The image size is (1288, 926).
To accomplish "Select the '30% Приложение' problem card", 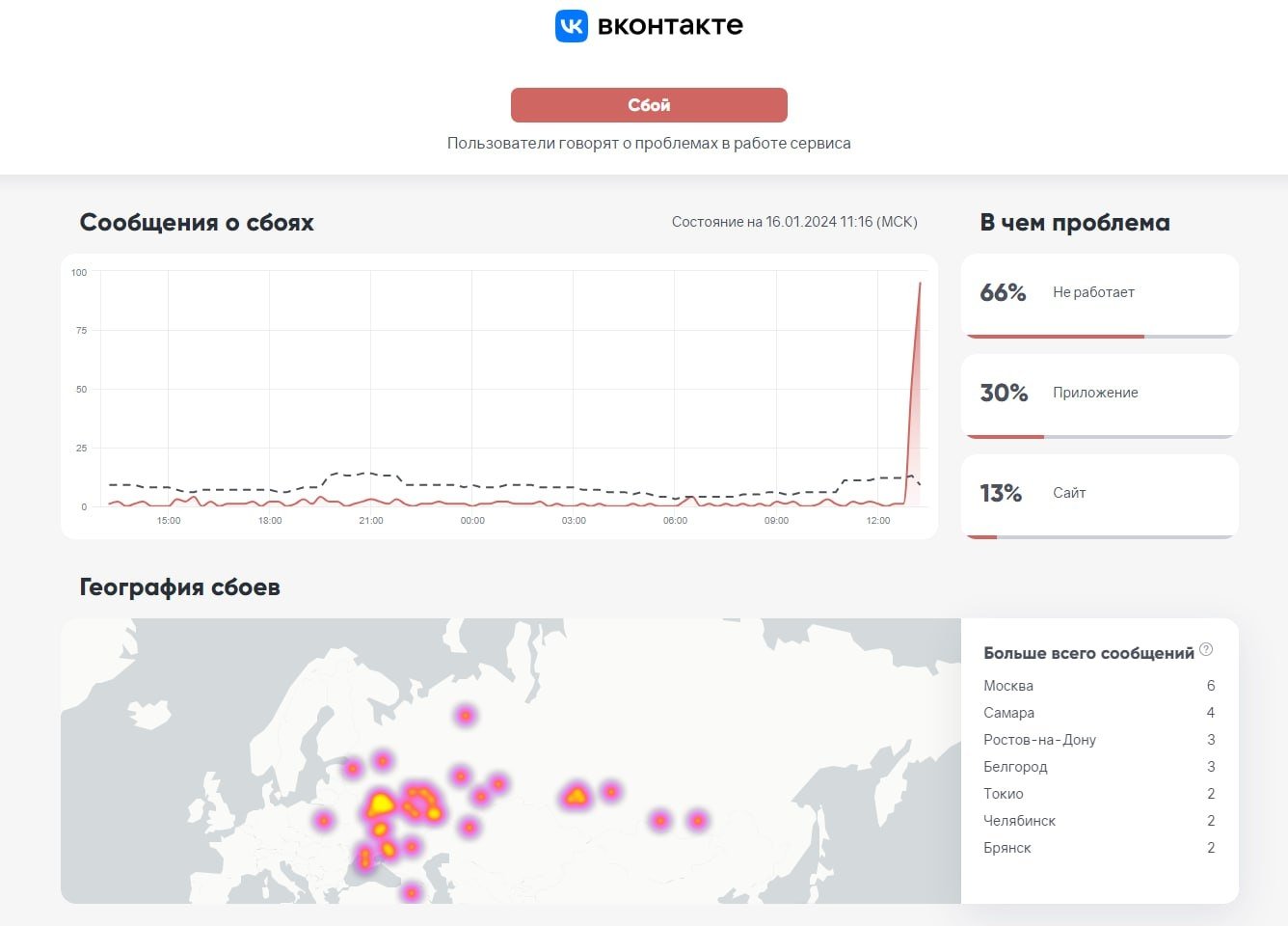I will (1099, 395).
